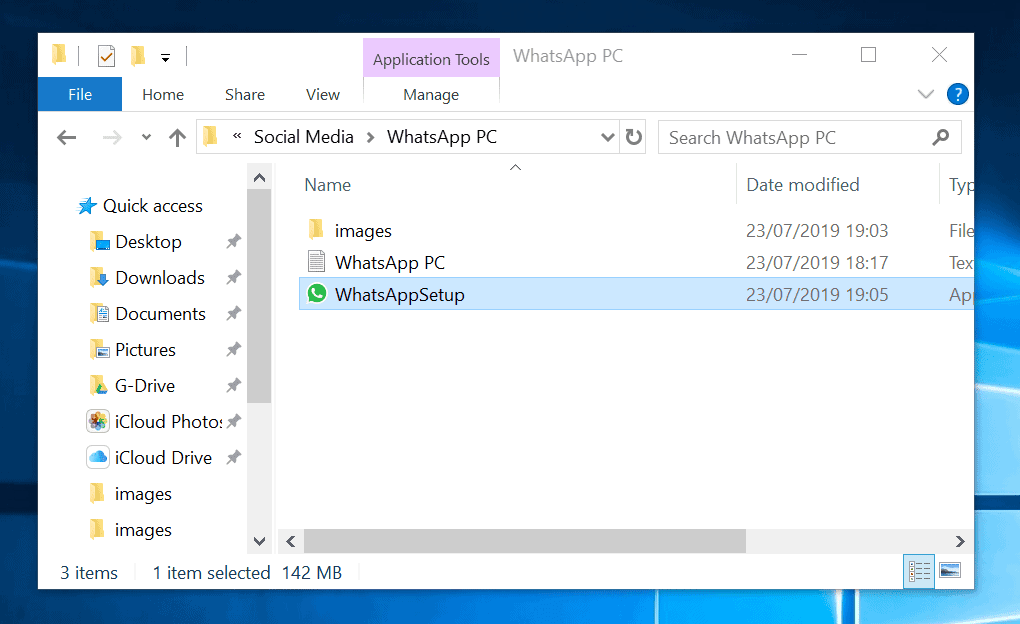Viewport: 1020px width, 624px height.
Task: Refresh the WhatsApp PC folder
Action: 633,137
